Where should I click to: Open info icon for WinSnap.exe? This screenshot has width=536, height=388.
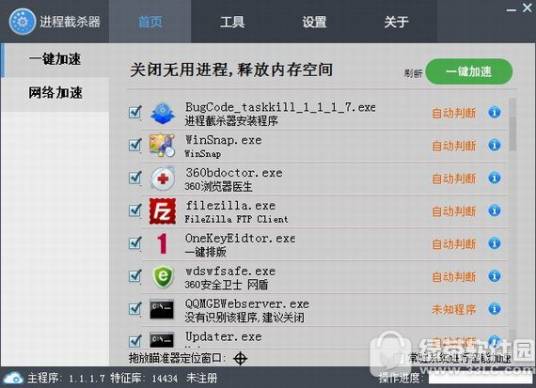pos(494,145)
